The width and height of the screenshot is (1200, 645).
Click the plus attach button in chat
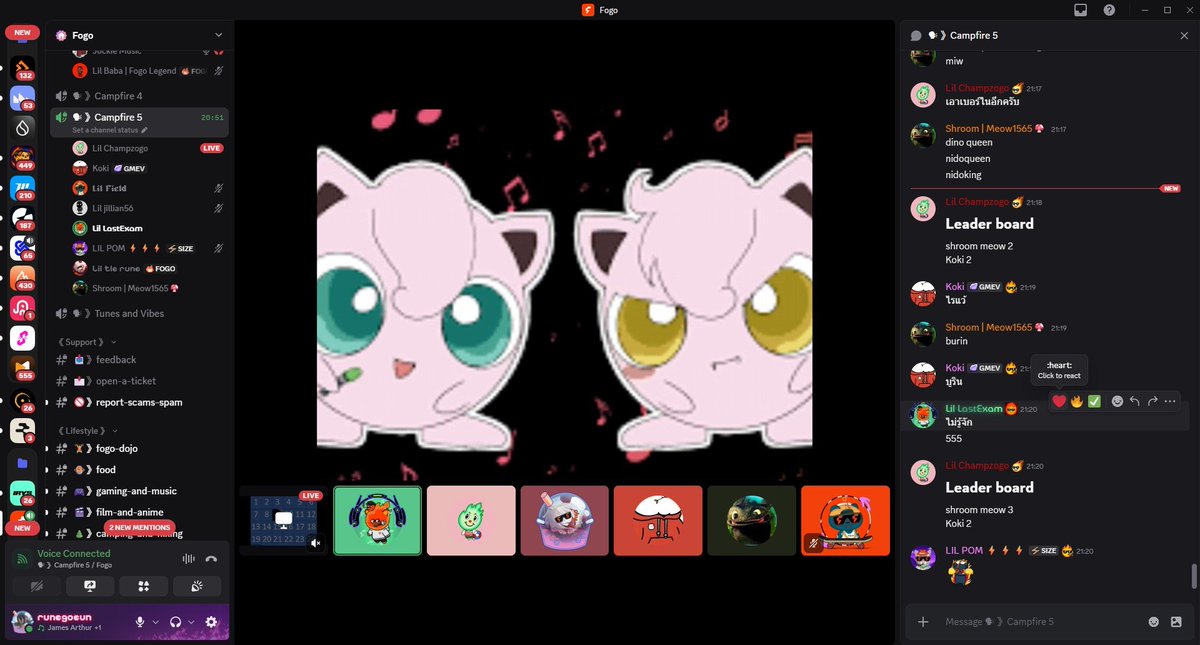(x=923, y=622)
